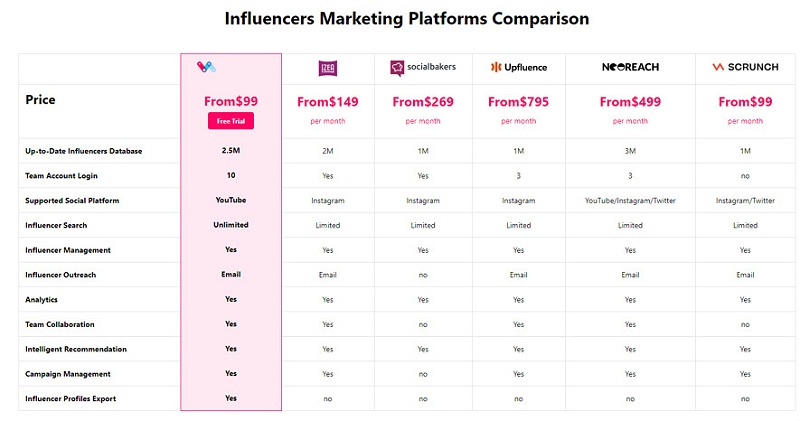
Task: Click the YouTube/Instagram/Twitter cell under NeoReach
Action: pos(630,201)
